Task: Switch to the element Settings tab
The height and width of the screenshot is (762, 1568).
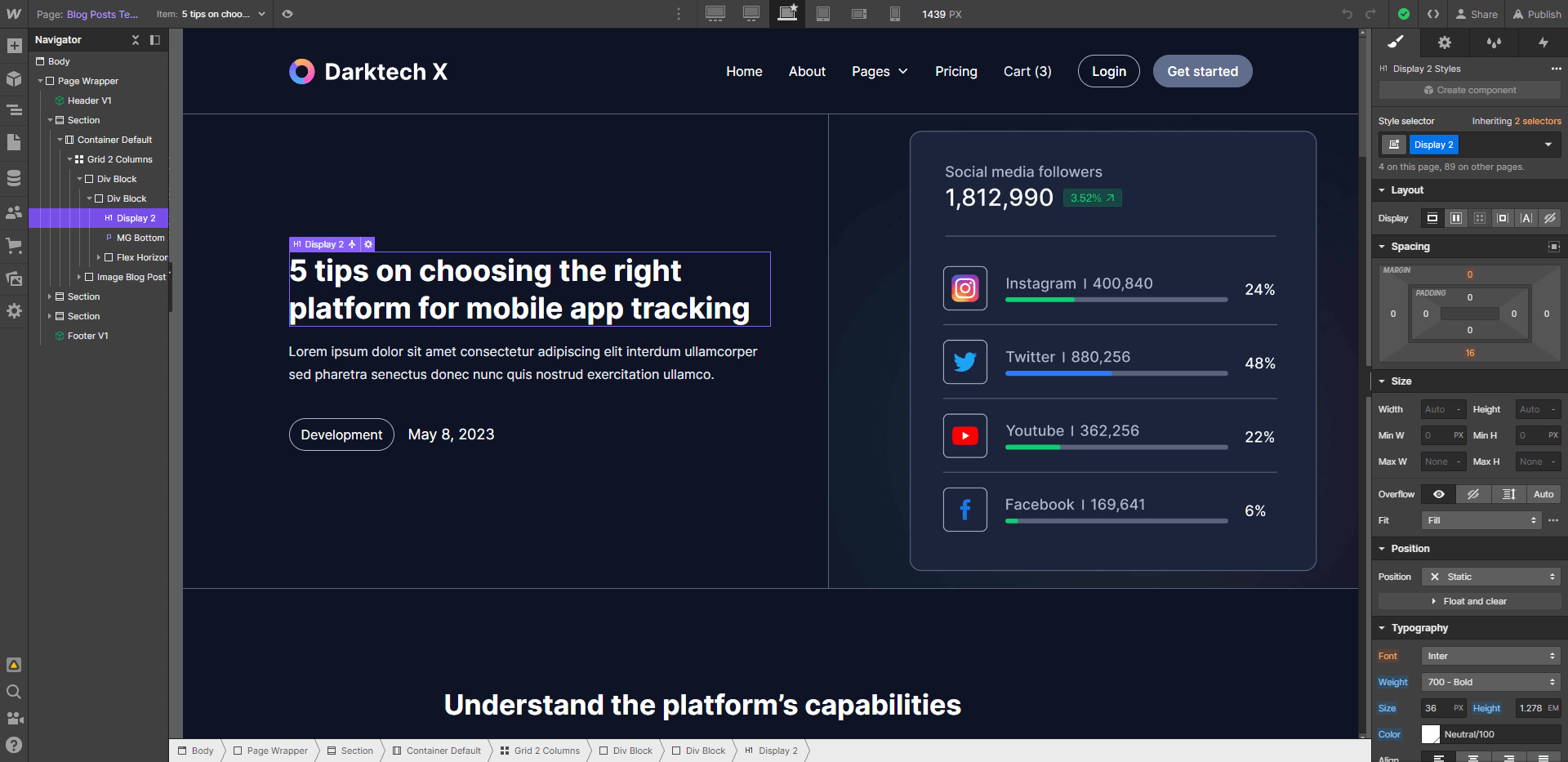Action: tap(1445, 42)
